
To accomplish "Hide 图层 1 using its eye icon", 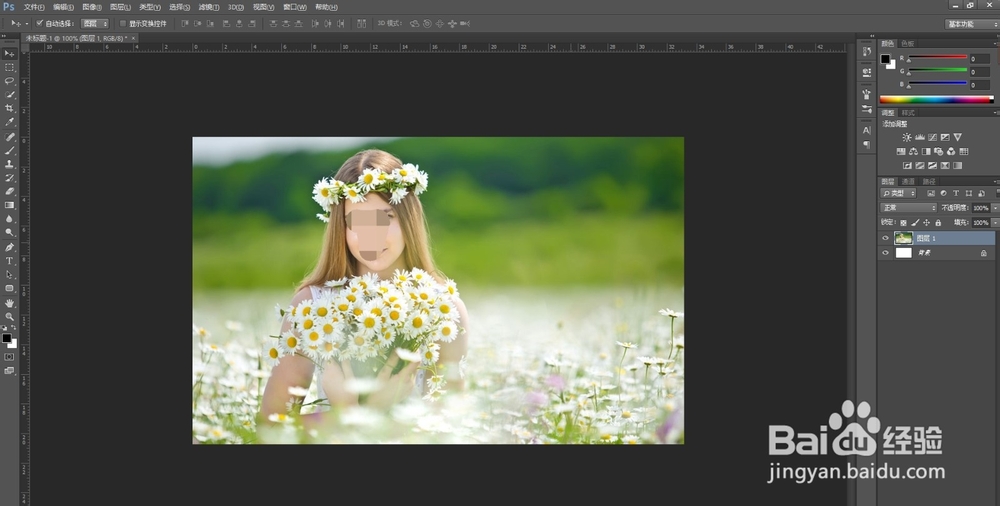I will click(885, 238).
